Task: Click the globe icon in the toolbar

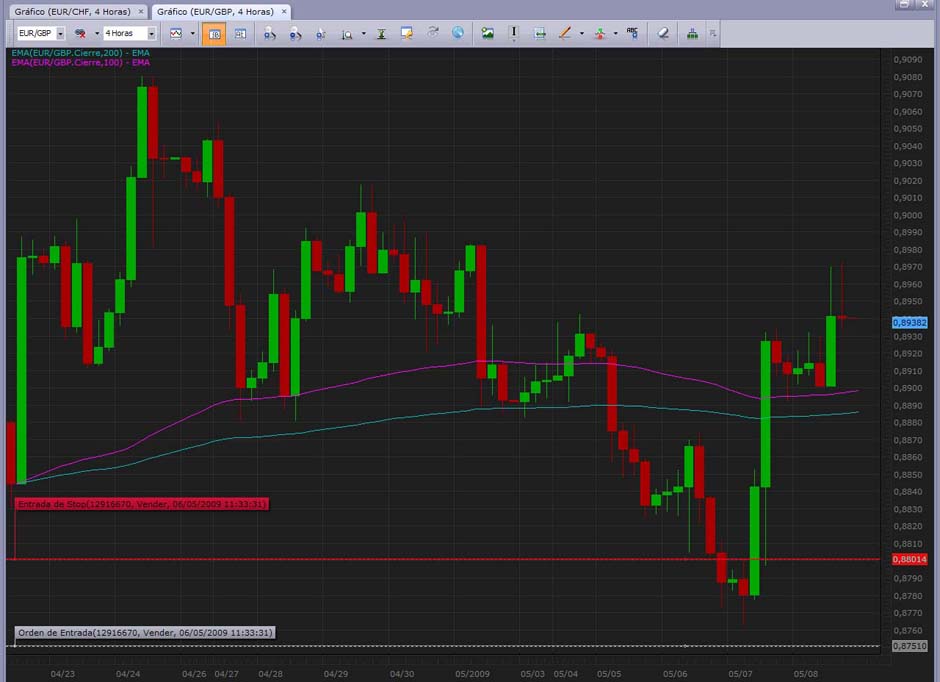Action: click(458, 33)
